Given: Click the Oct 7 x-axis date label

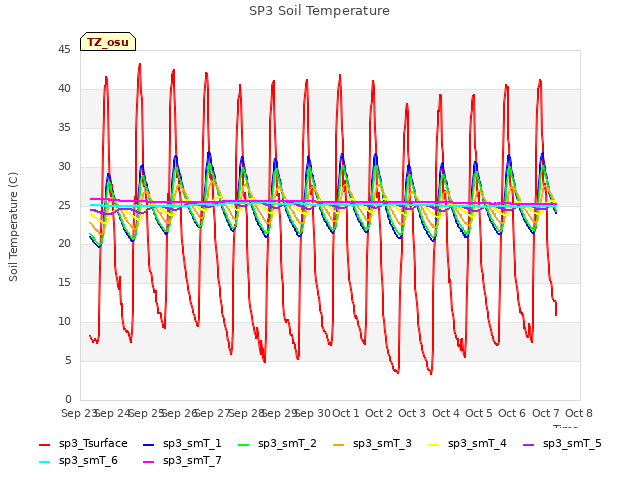Looking at the screenshot, I should pyautogui.click(x=546, y=413).
